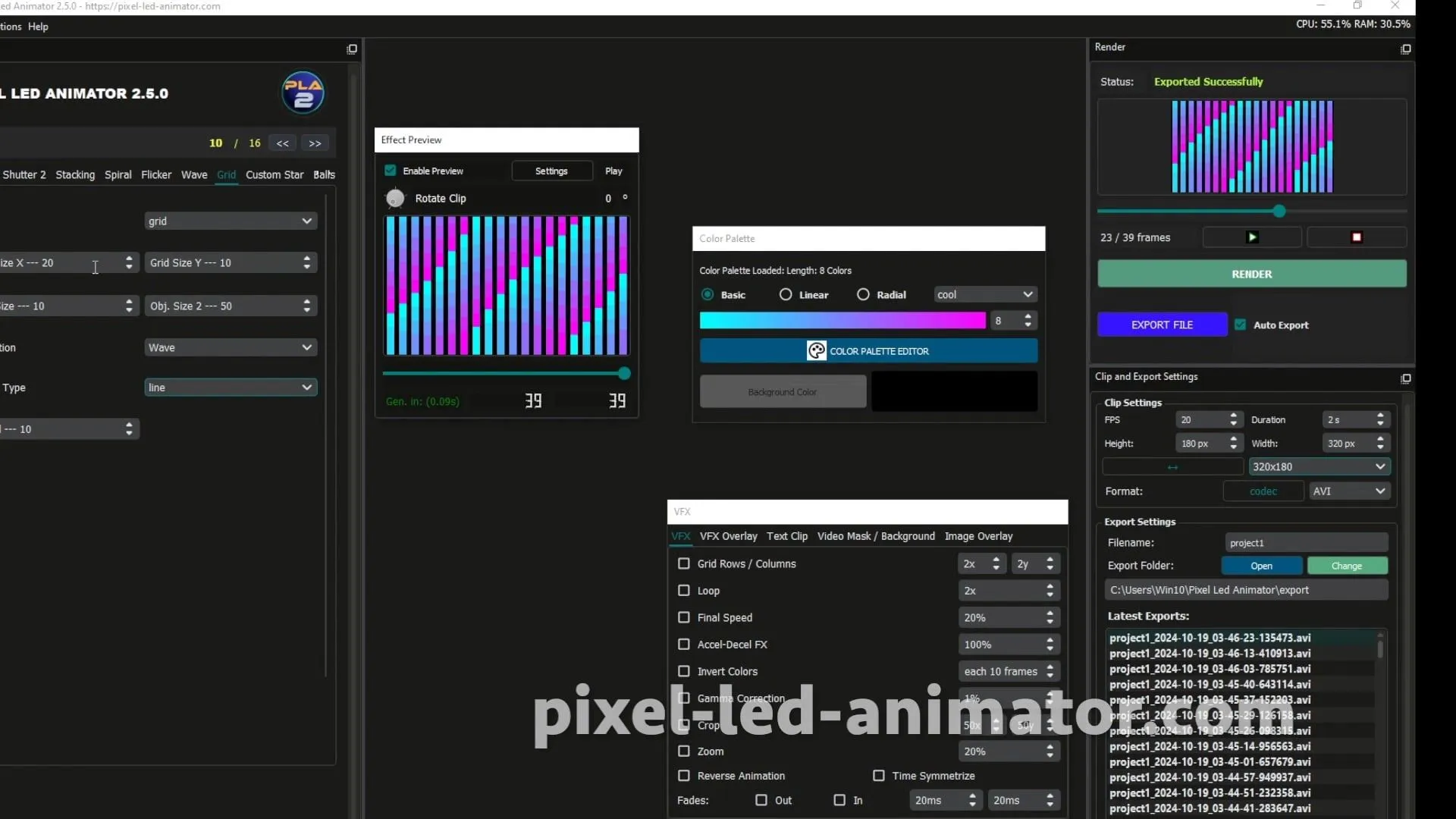Enable the Loop checkbox
The image size is (1456, 819).
684,590
